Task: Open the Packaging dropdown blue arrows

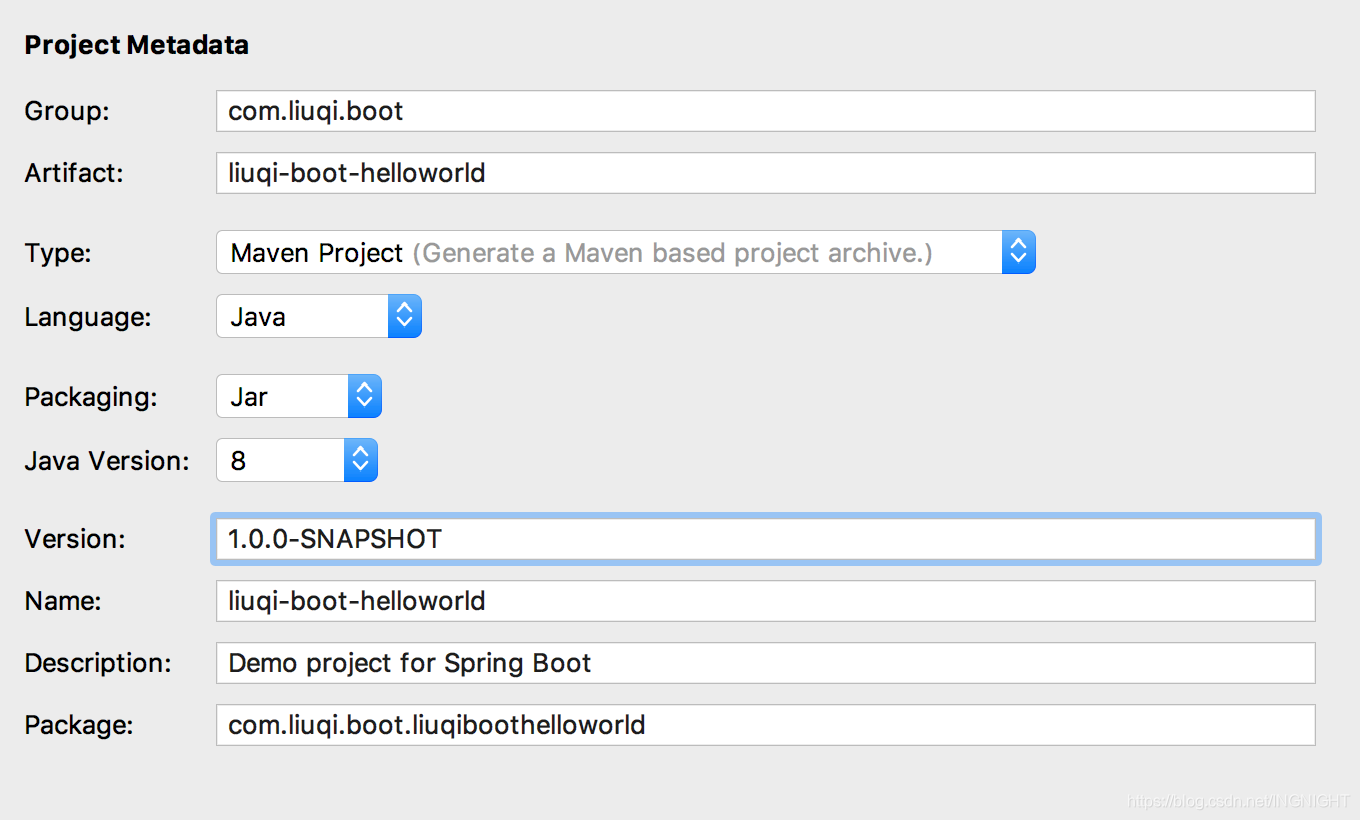Action: pyautogui.click(x=364, y=397)
